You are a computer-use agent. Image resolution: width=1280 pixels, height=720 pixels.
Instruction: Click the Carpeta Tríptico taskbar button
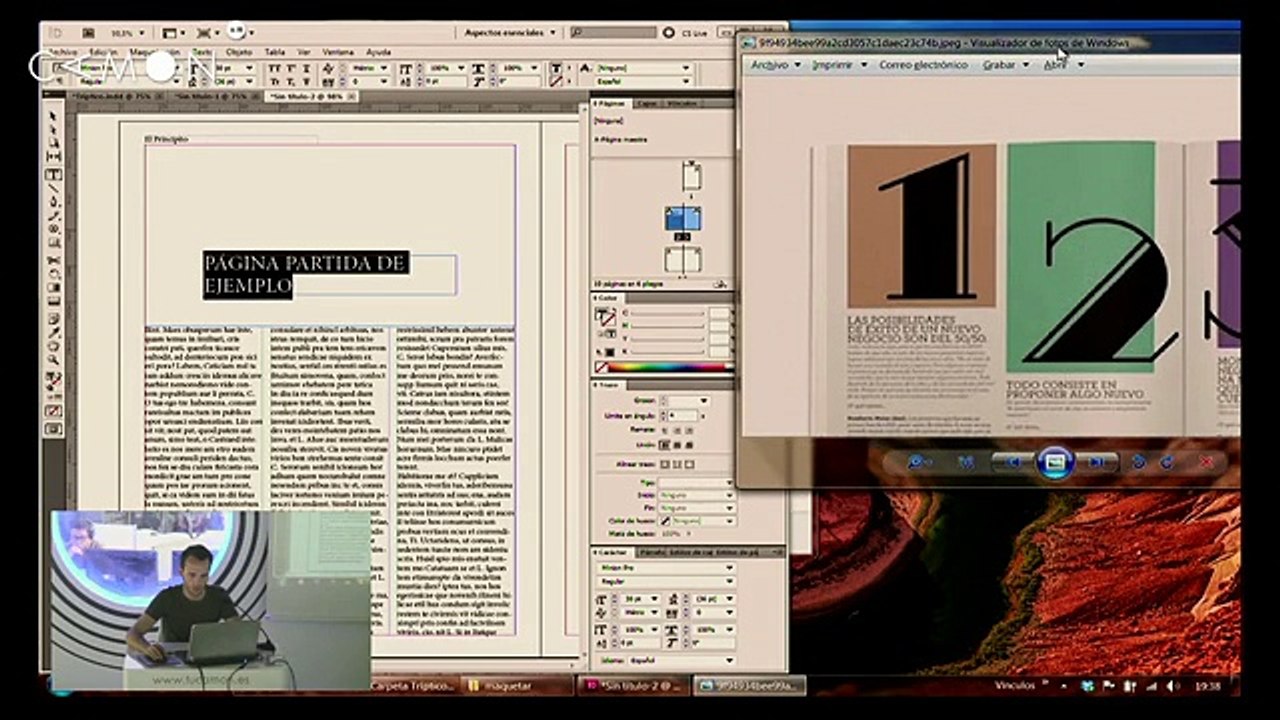413,686
